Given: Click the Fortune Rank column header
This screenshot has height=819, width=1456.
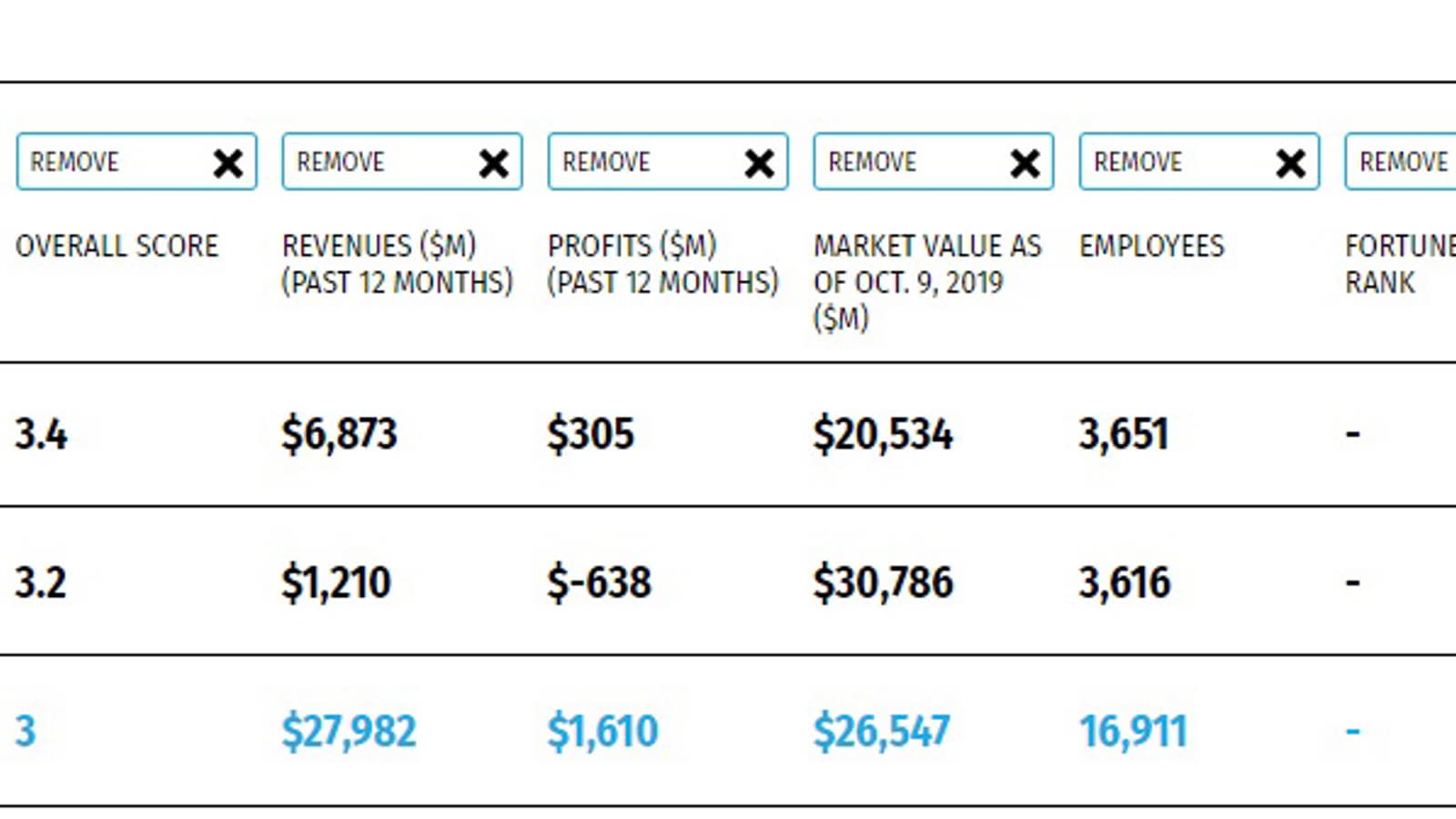Looking at the screenshot, I should point(1398,264).
